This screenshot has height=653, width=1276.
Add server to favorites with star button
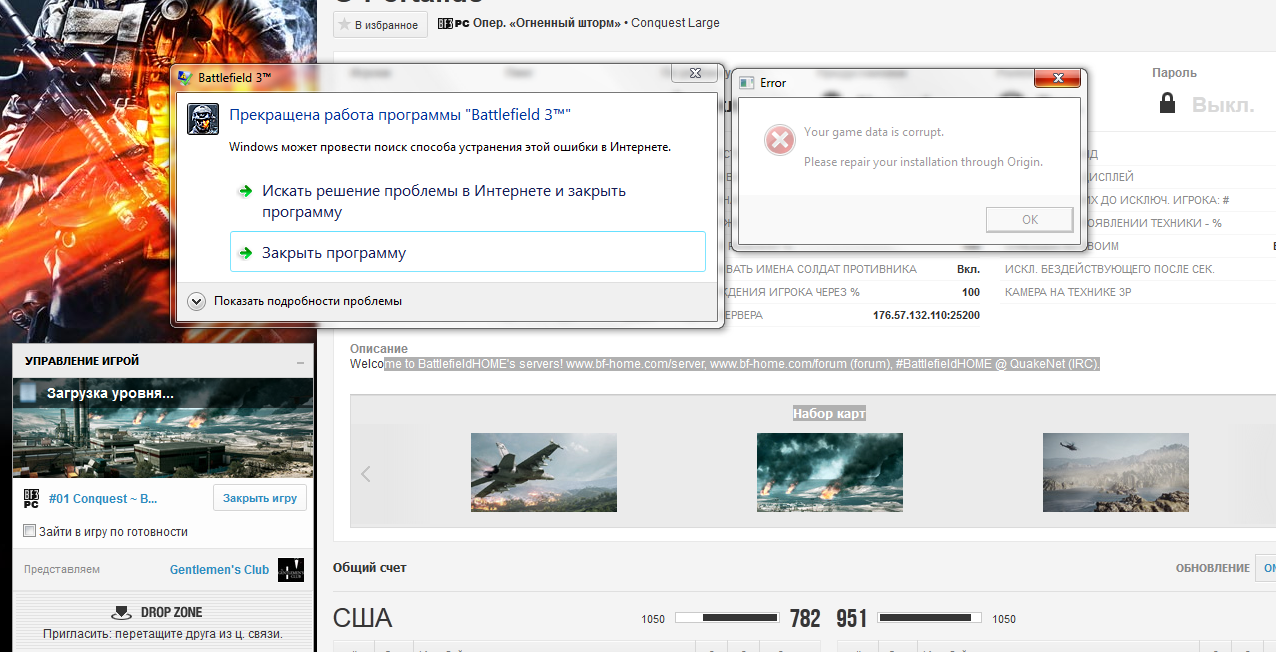pyautogui.click(x=380, y=24)
